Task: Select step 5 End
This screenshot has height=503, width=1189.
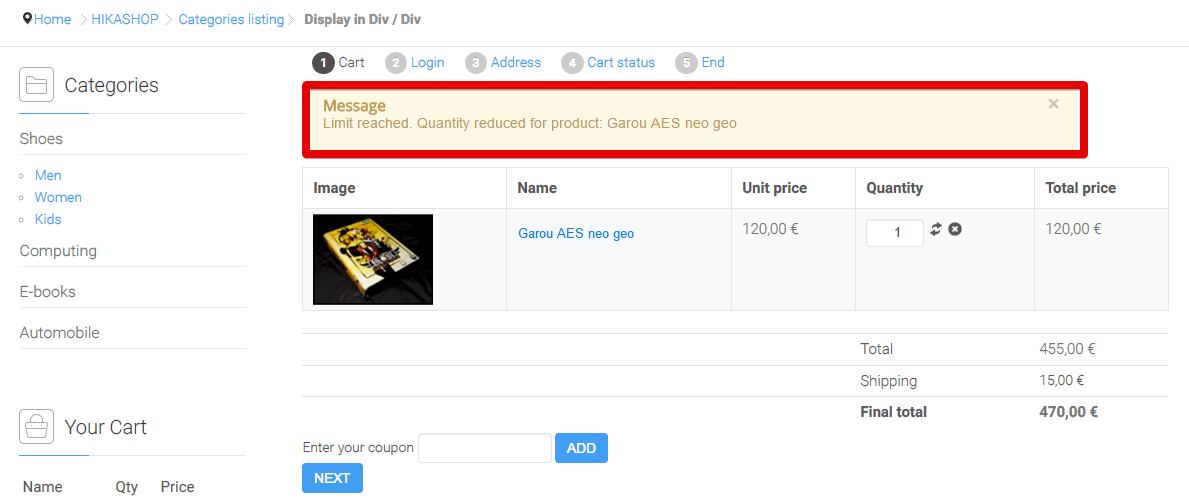Action: click(700, 62)
